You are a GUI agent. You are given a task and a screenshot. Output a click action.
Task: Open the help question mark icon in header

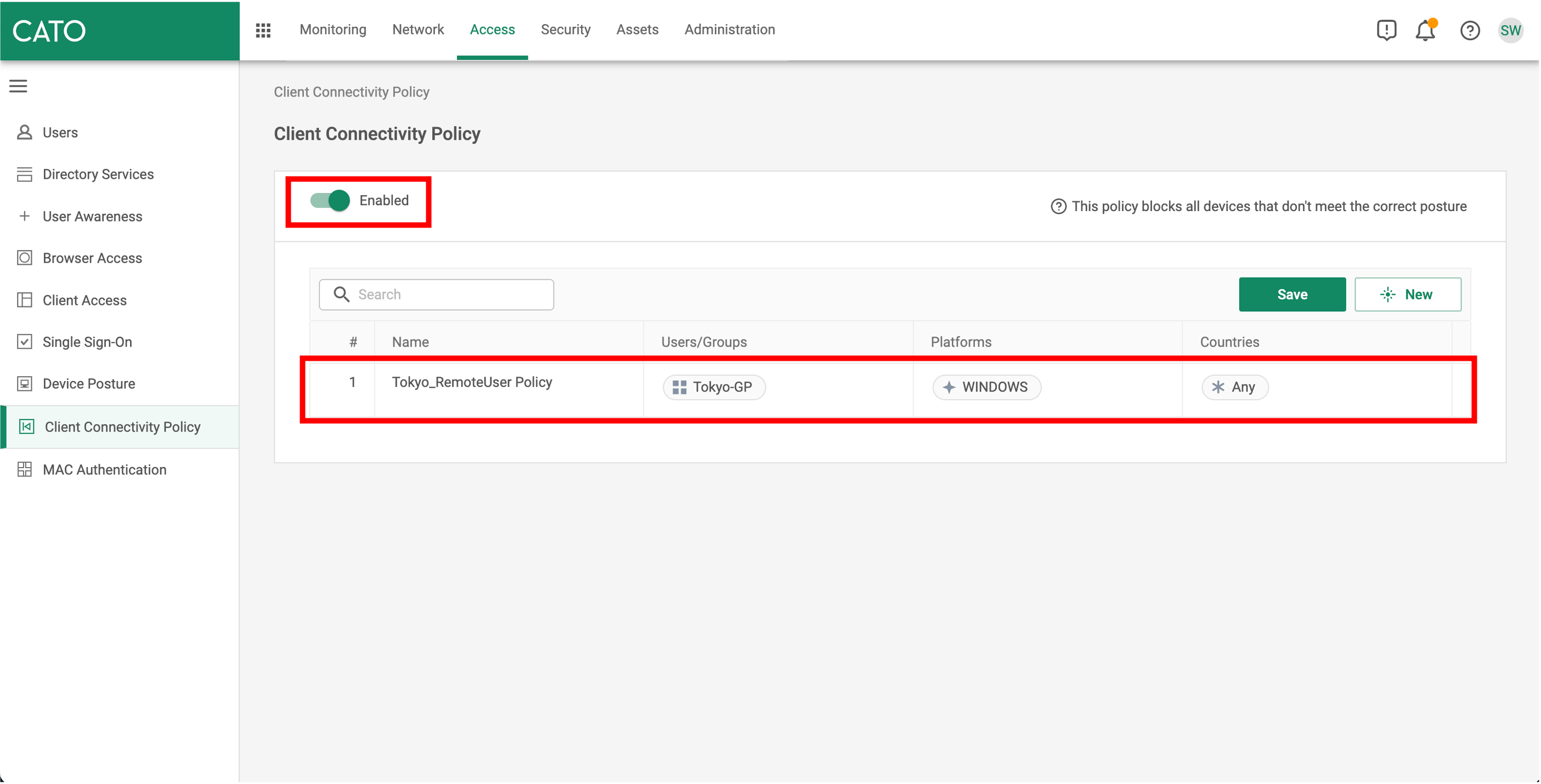[1470, 31]
